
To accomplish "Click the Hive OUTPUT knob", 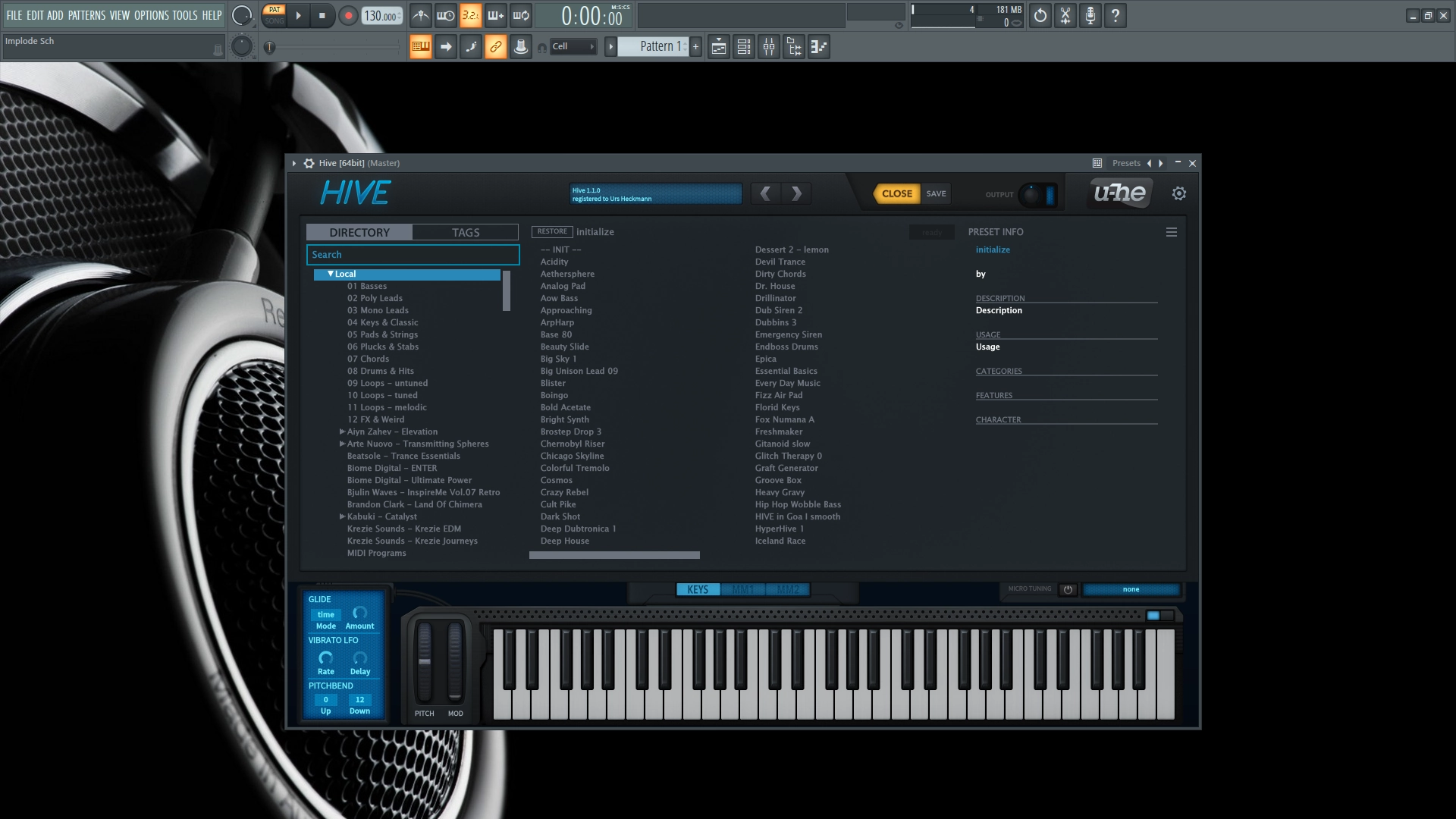I will click(1030, 195).
